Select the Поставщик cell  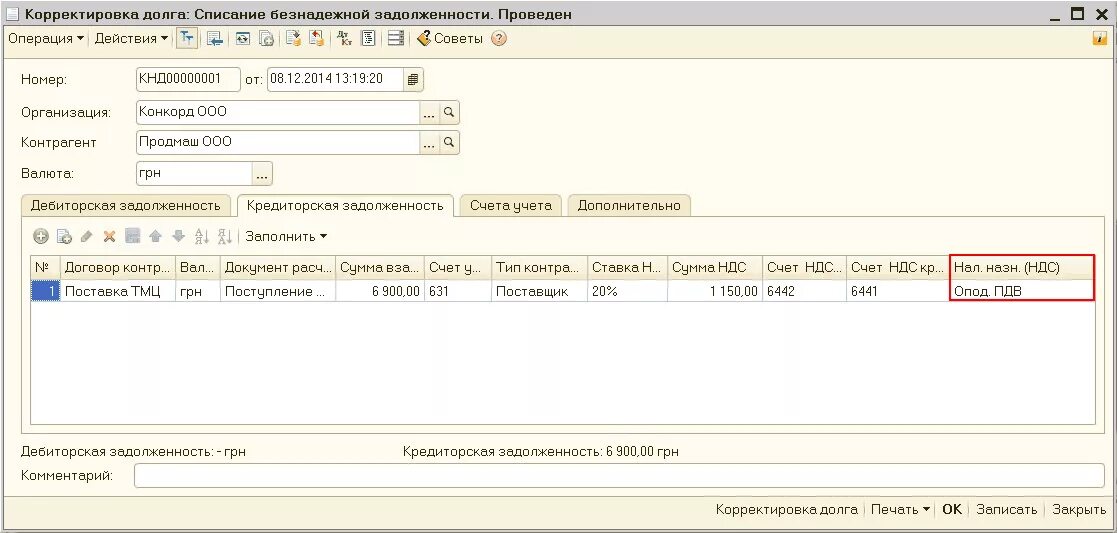click(x=539, y=291)
